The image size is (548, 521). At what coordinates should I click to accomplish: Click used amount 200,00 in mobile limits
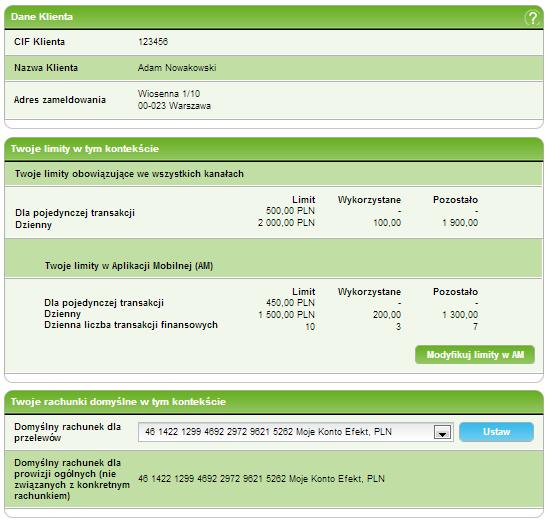click(387, 314)
